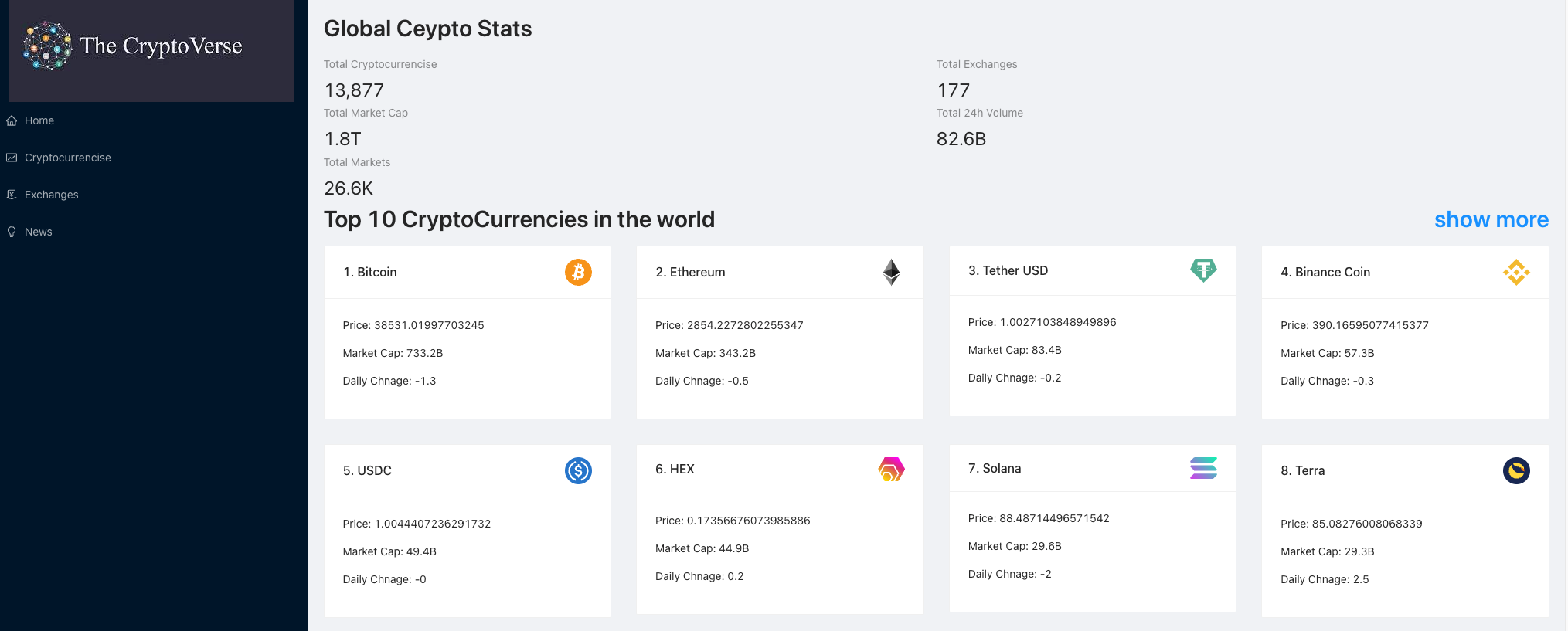Viewport: 1568px width, 631px height.
Task: Open the 2. Ethereum card title
Action: 690,272
